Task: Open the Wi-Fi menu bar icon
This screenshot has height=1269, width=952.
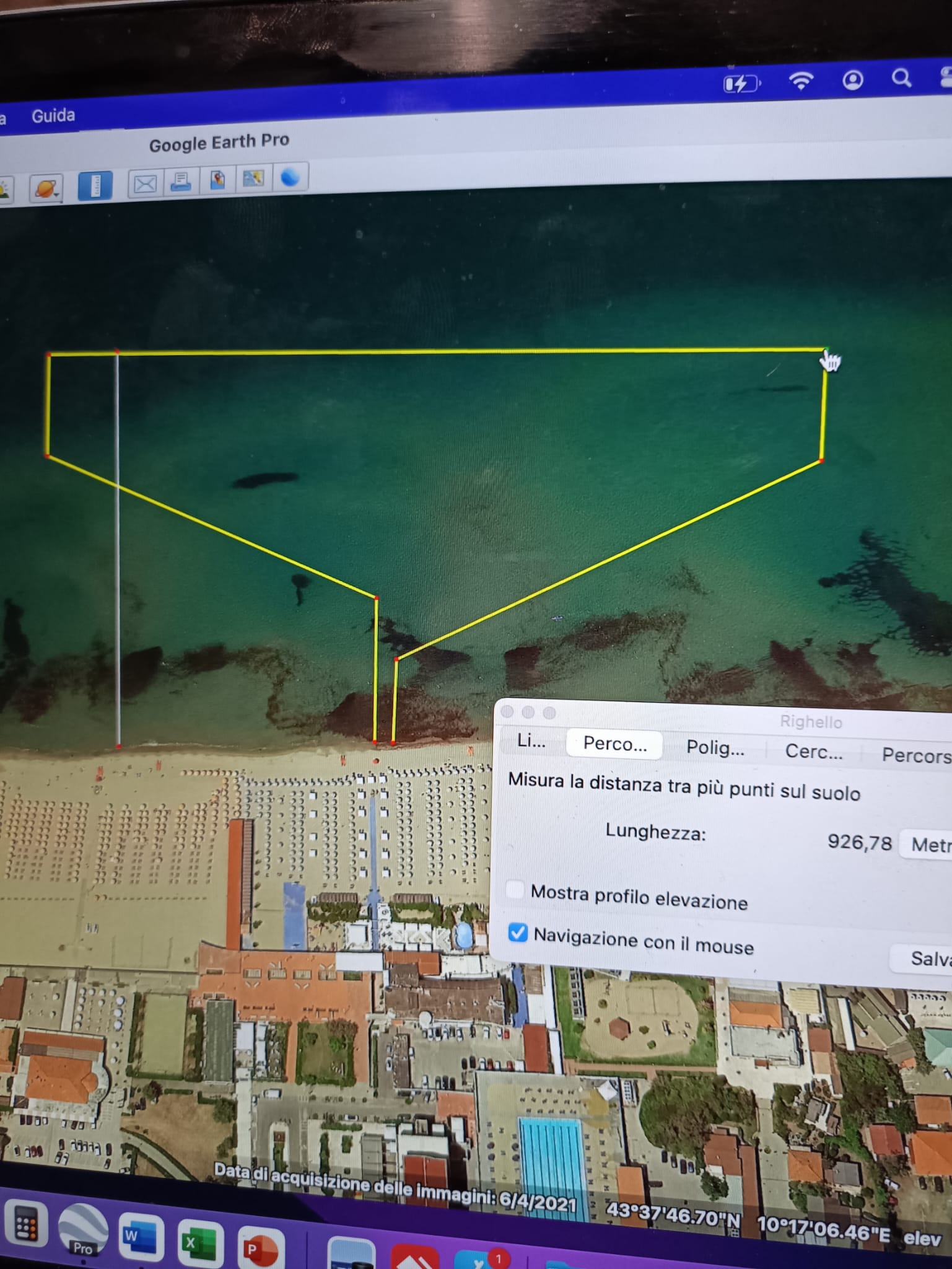Action: 801,81
